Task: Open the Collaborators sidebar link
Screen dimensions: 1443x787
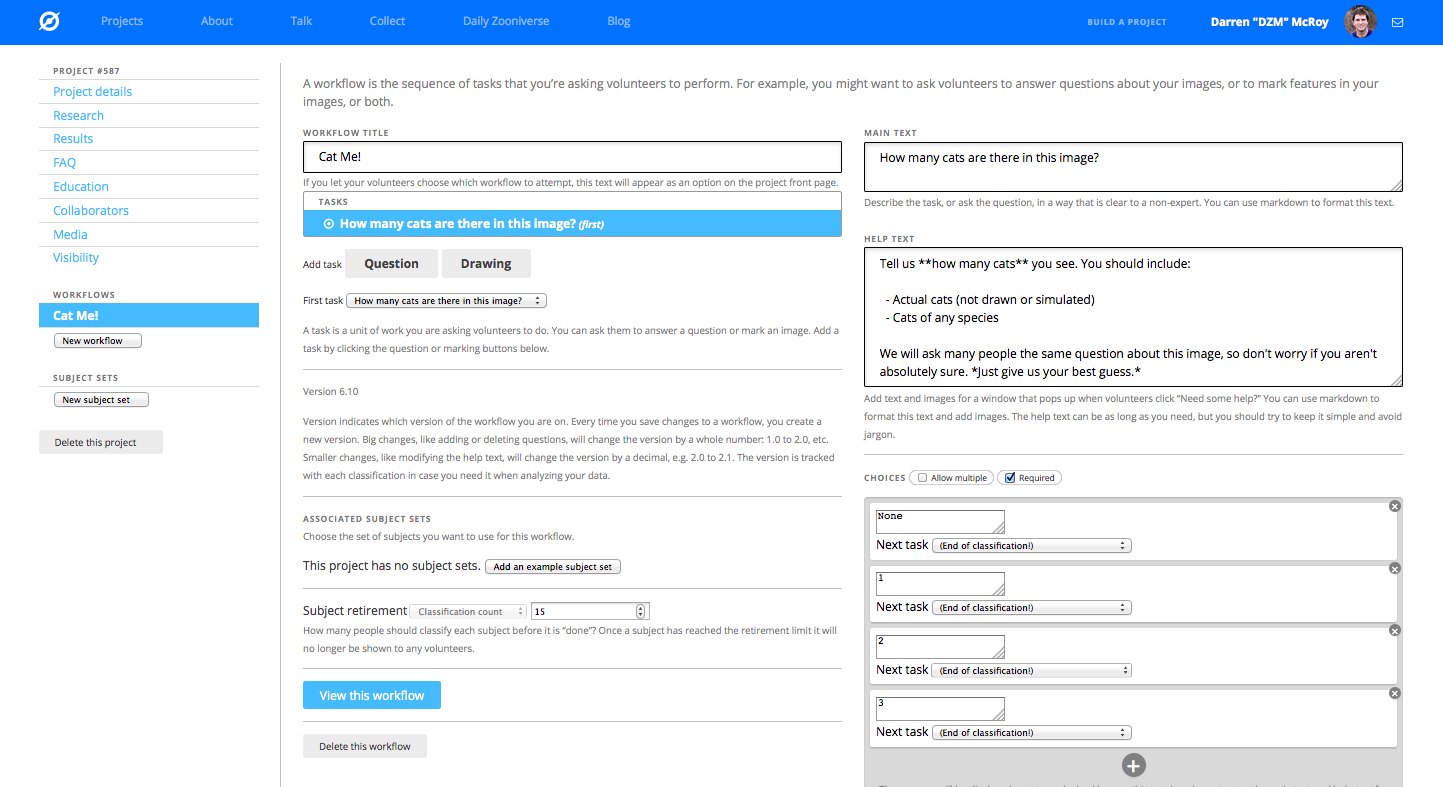Action: pyautogui.click(x=91, y=211)
